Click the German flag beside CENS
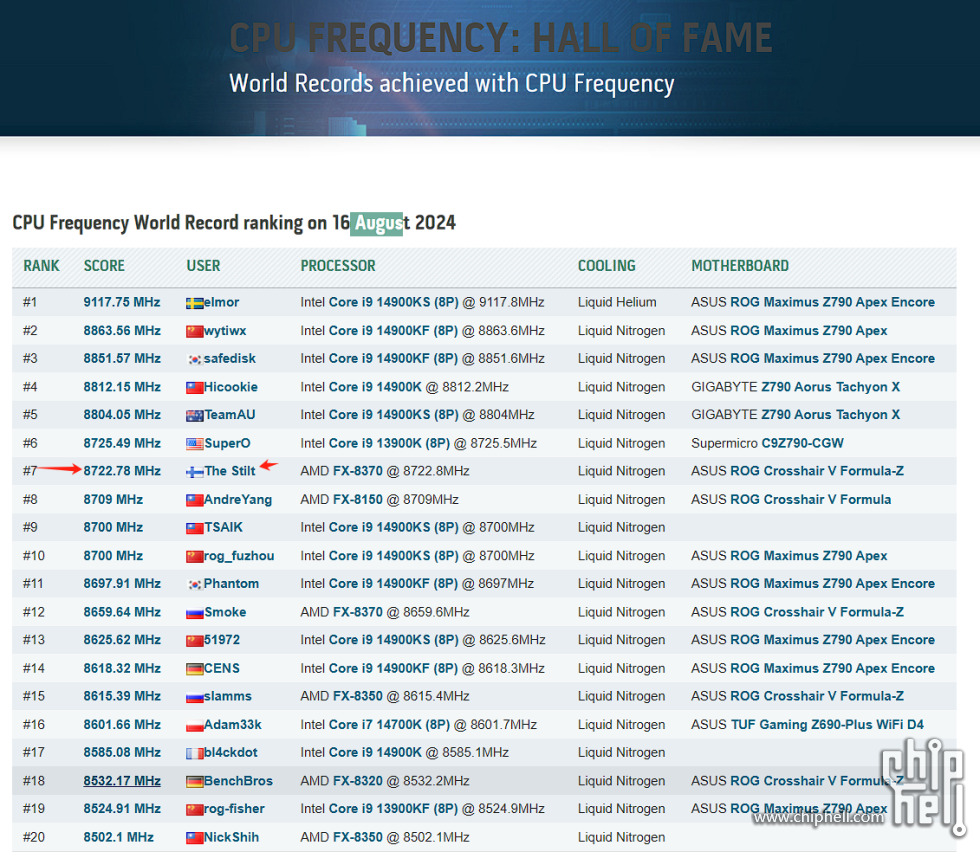Image resolution: width=980 pixels, height=852 pixels. click(194, 669)
